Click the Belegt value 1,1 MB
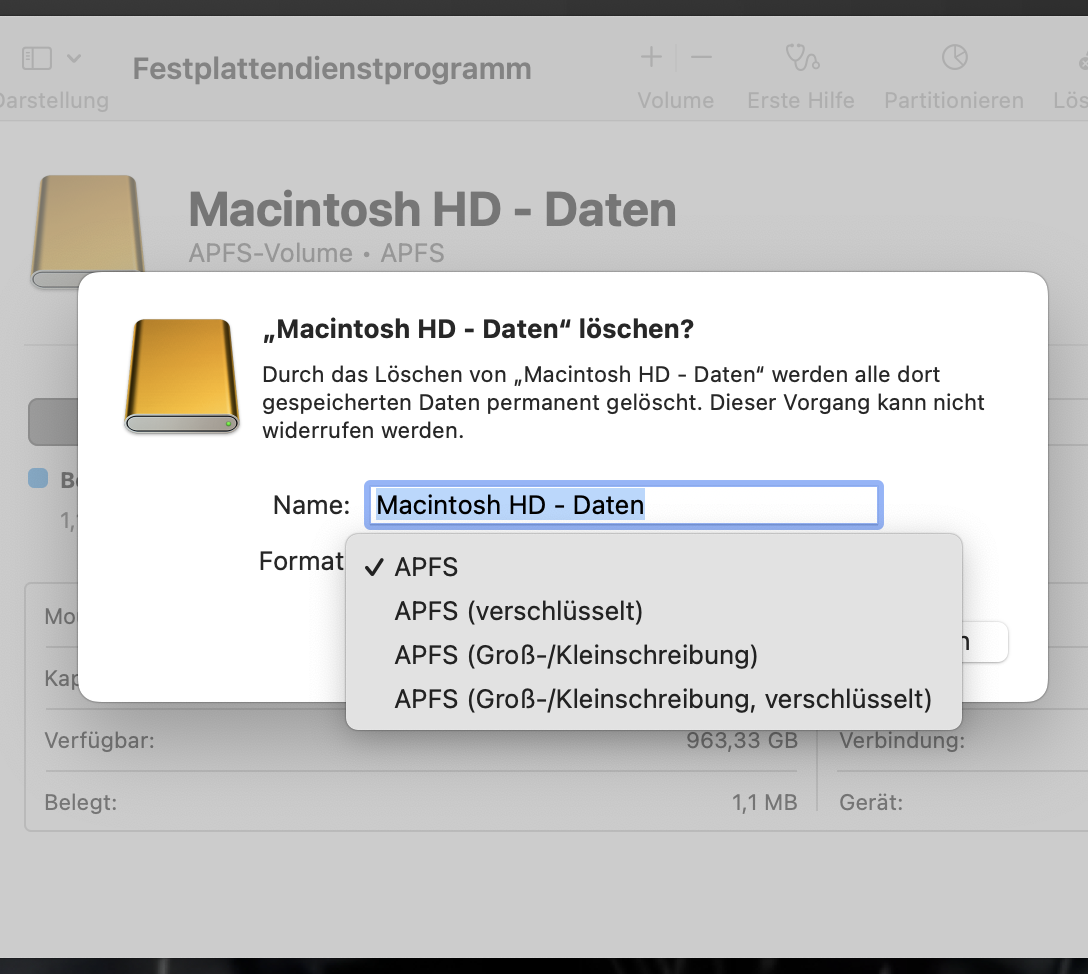The width and height of the screenshot is (1088, 974). pos(764,803)
